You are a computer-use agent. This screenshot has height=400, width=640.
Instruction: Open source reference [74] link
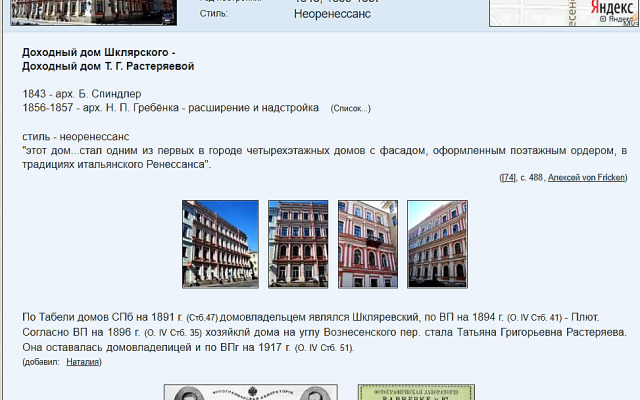click(508, 178)
